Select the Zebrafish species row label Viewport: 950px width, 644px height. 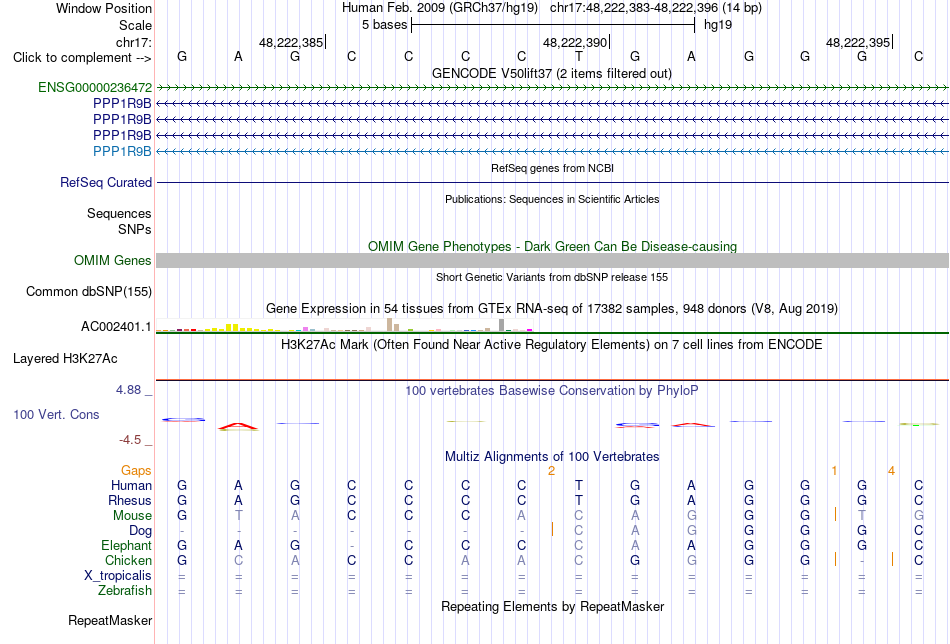(125, 590)
